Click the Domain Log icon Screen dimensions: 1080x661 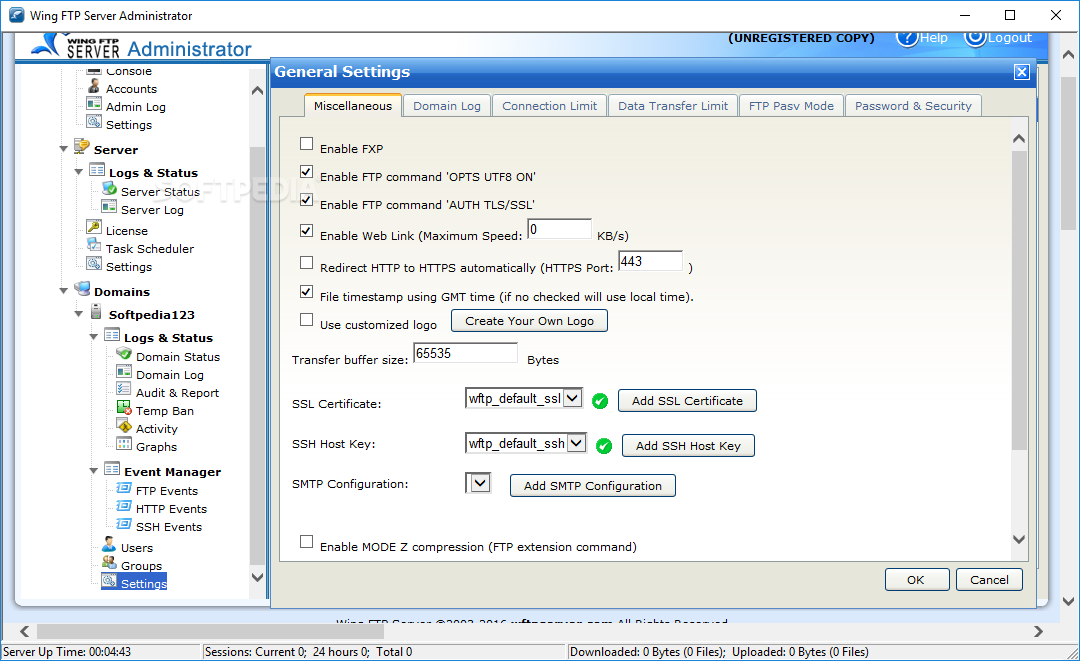pyautogui.click(x=124, y=372)
